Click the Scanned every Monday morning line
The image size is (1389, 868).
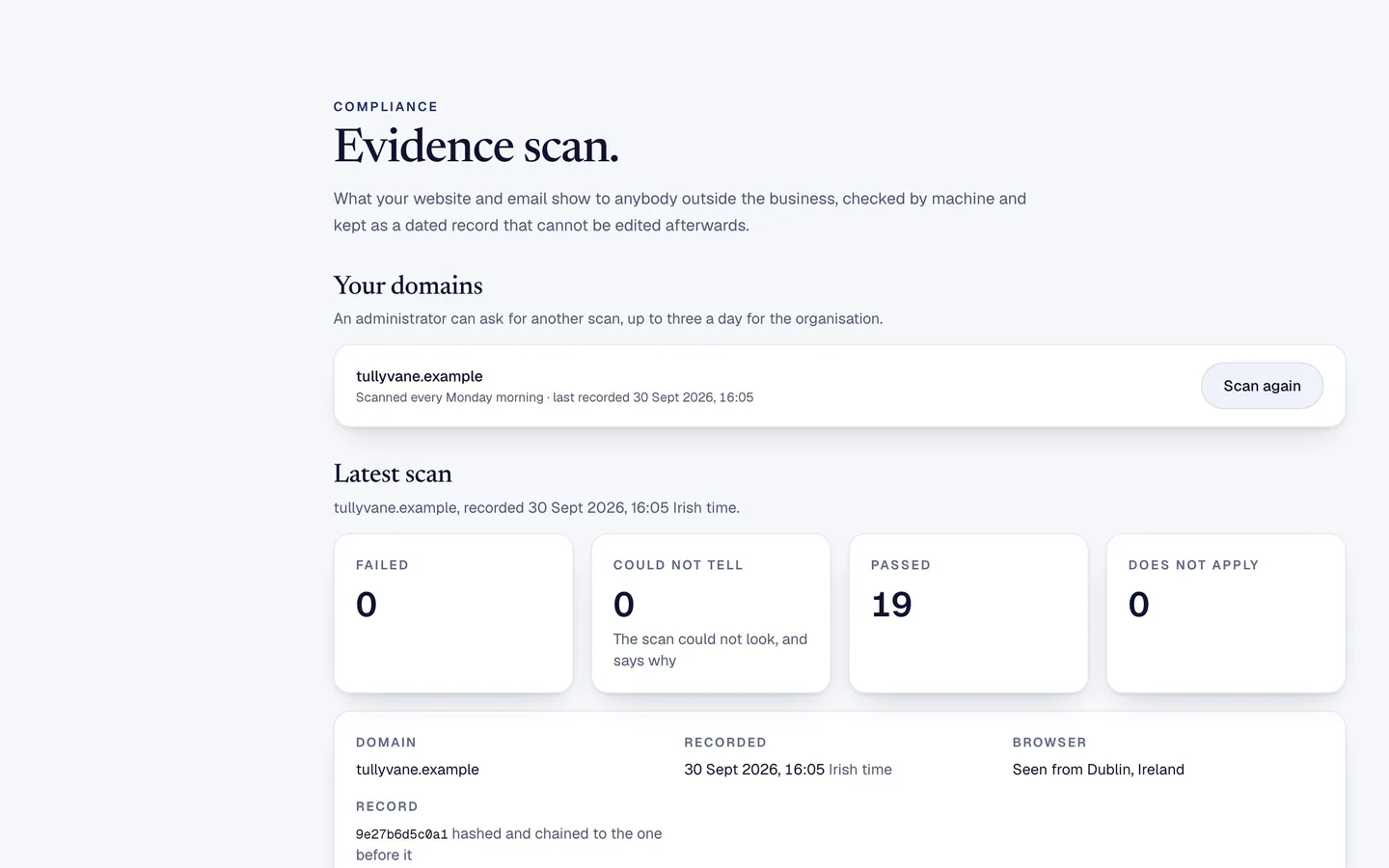pos(555,397)
